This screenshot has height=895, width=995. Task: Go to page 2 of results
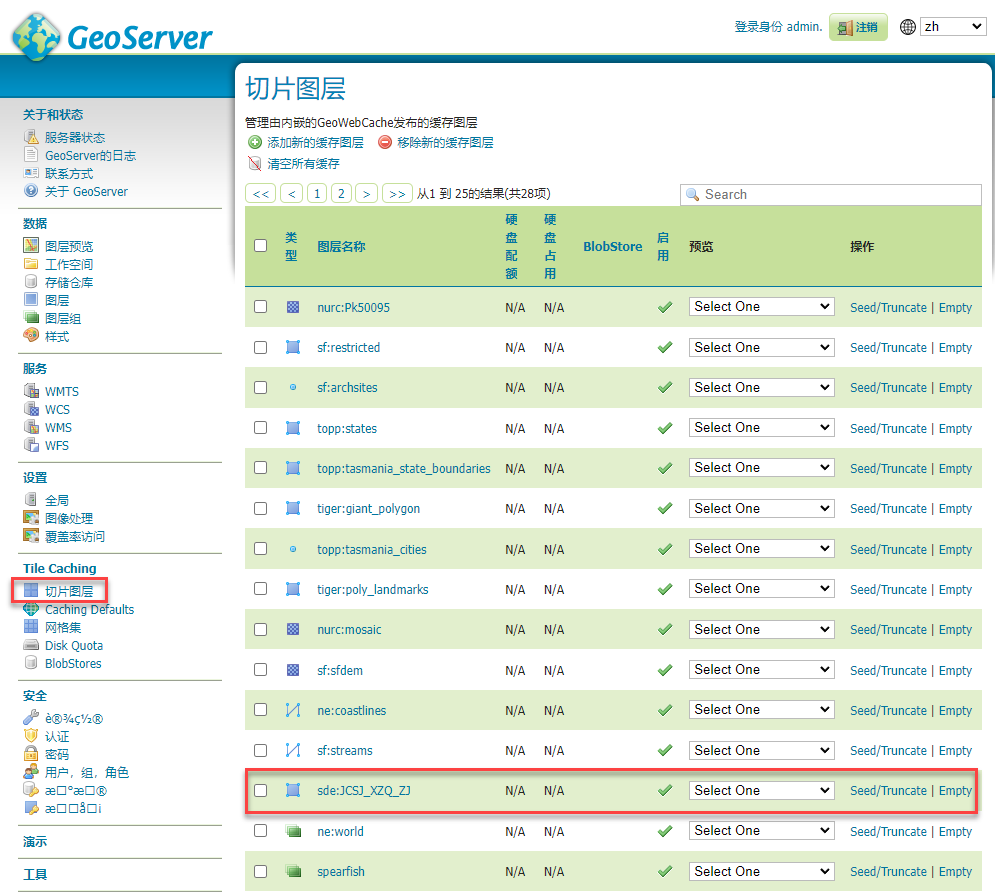coord(342,194)
